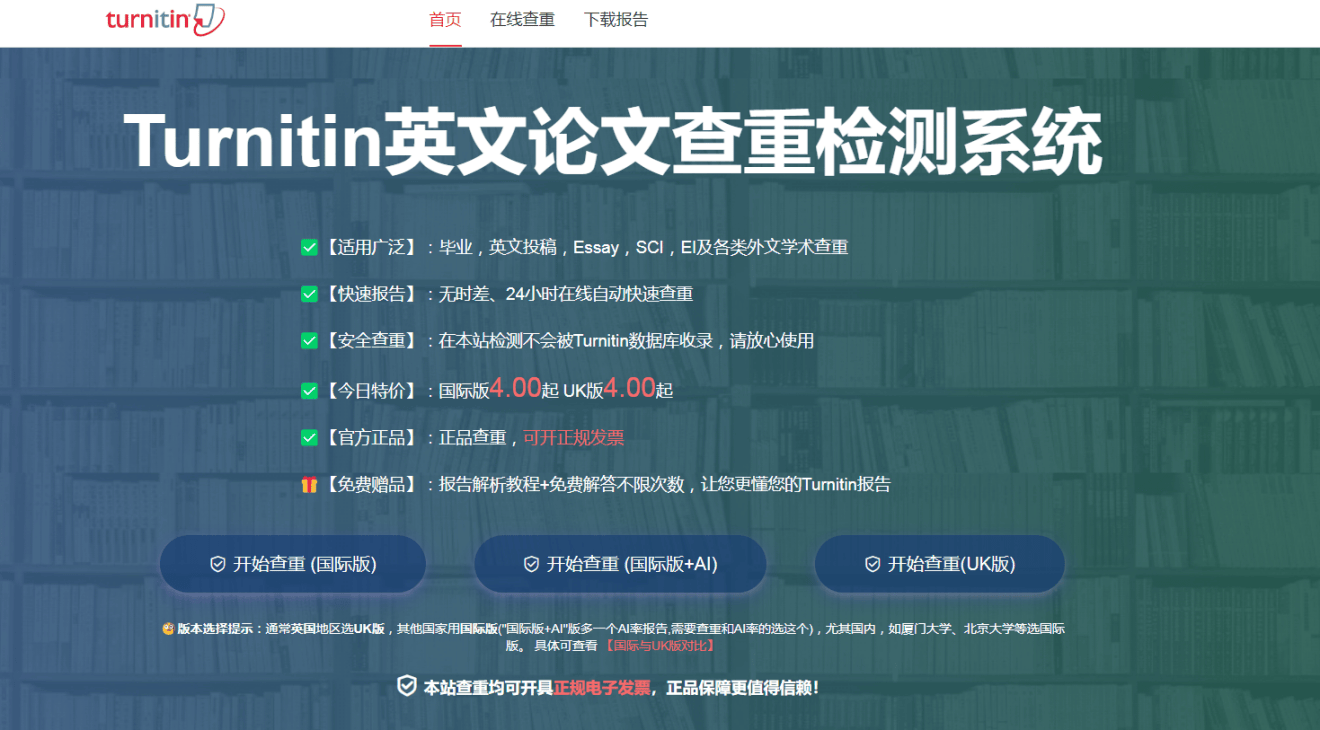
Task: Open the 下载报告 menu item
Action: click(616, 20)
